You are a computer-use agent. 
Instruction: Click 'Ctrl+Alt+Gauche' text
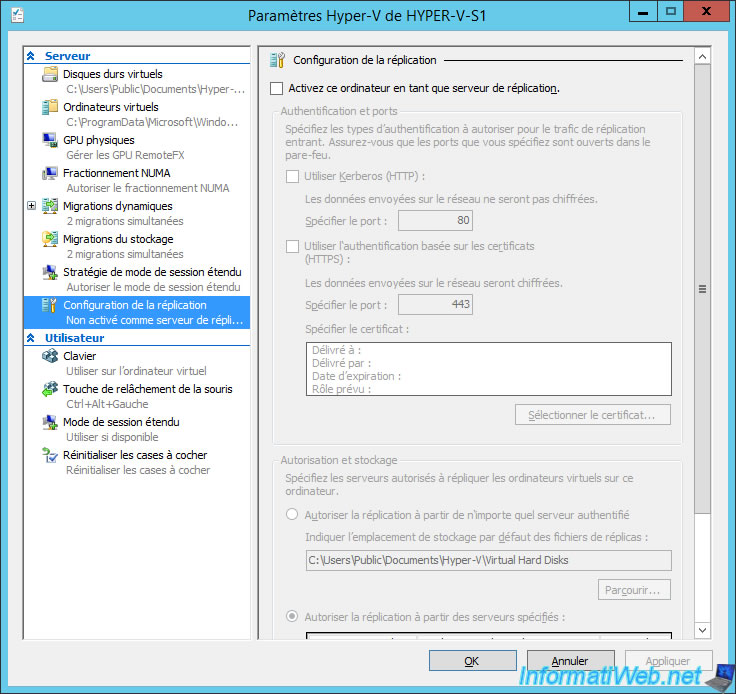pos(107,404)
